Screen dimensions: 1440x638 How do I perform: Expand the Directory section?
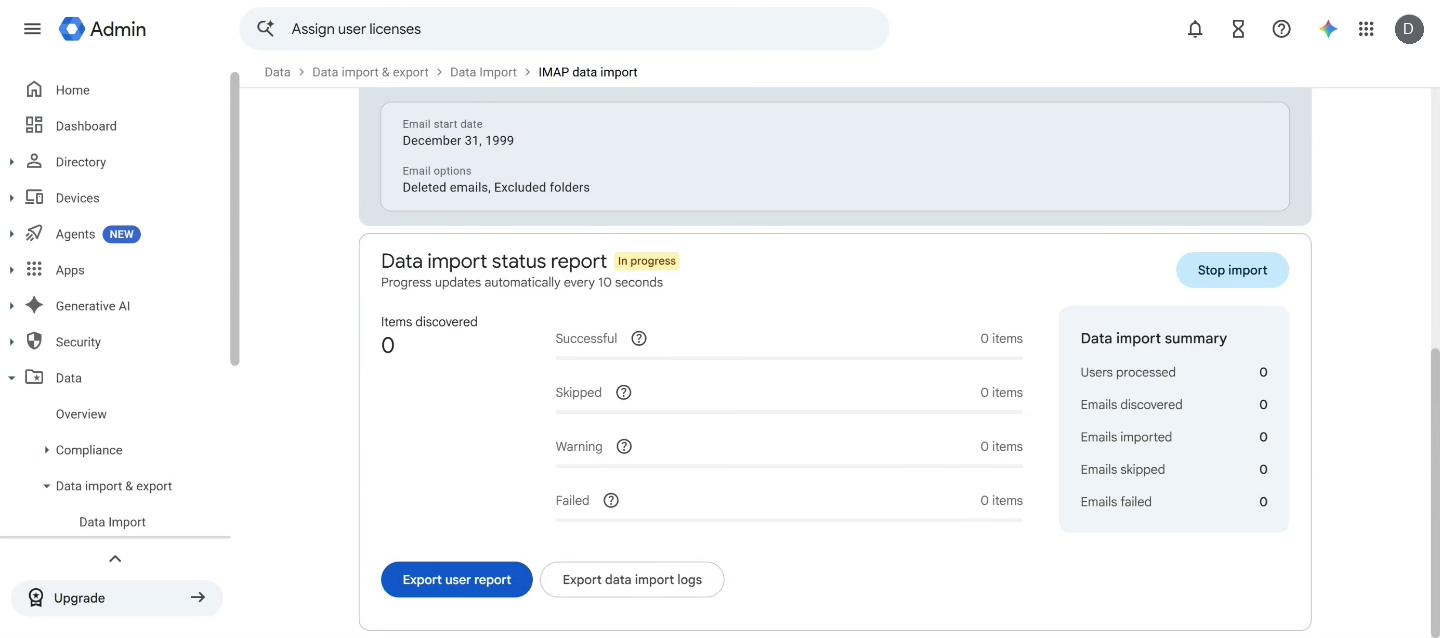[11, 162]
